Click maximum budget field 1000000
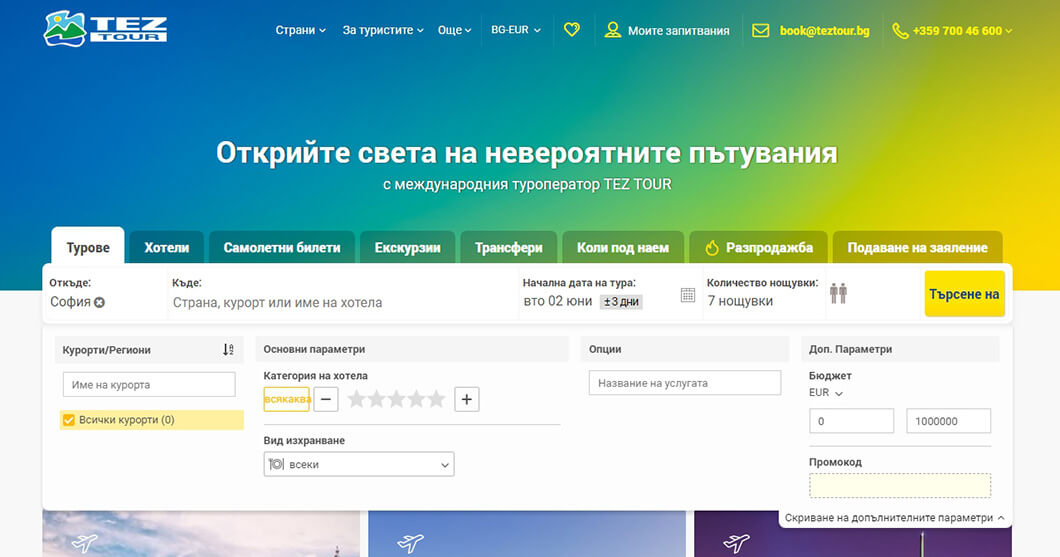The height and width of the screenshot is (557, 1060). click(948, 420)
